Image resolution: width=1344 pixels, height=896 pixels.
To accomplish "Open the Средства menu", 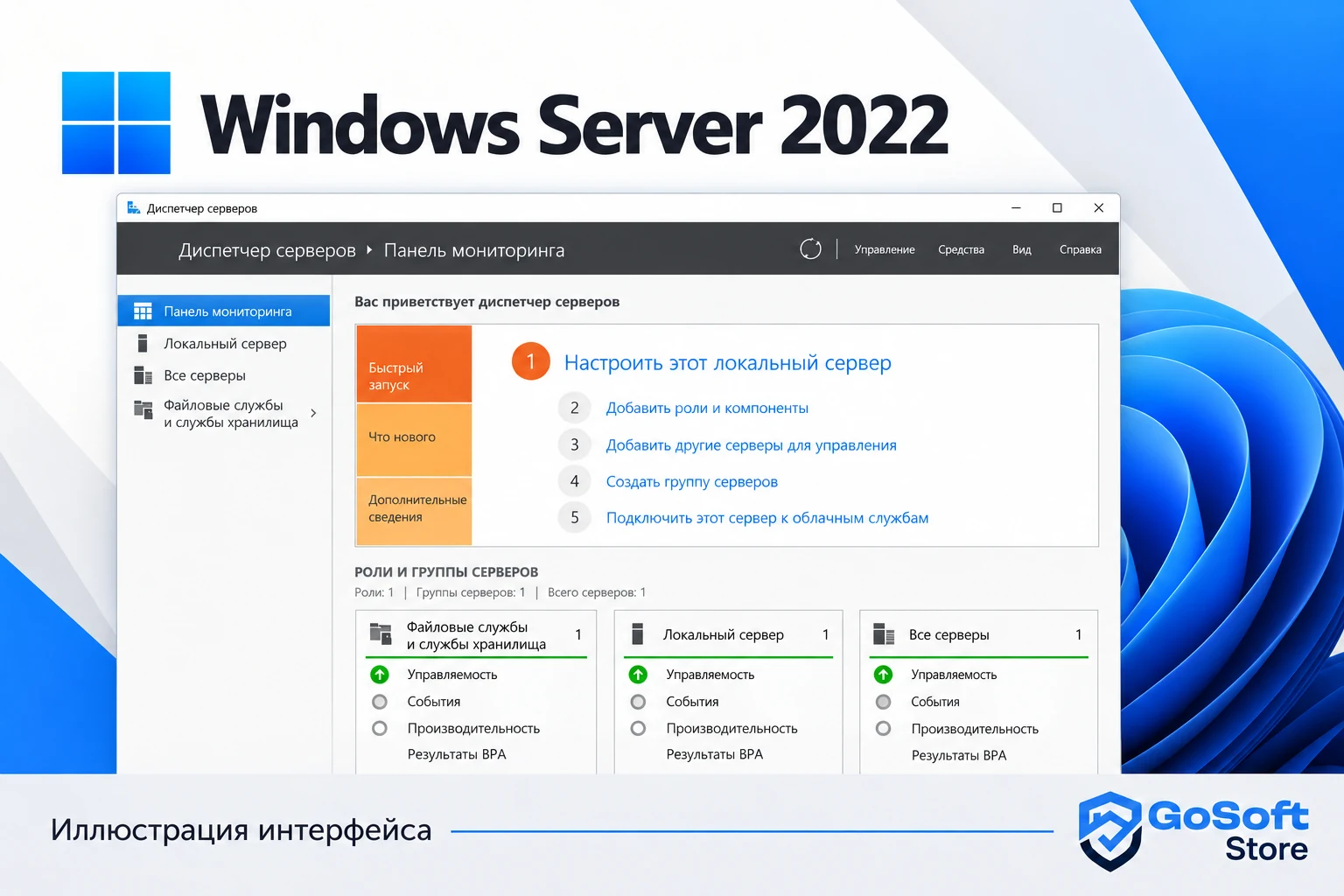I will coord(961,249).
